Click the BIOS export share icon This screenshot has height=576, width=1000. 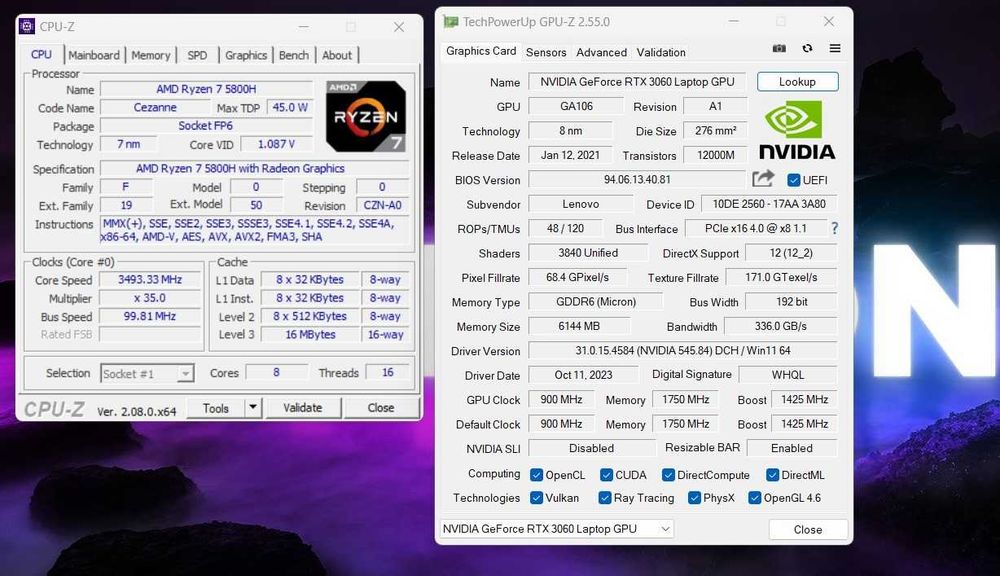point(763,179)
